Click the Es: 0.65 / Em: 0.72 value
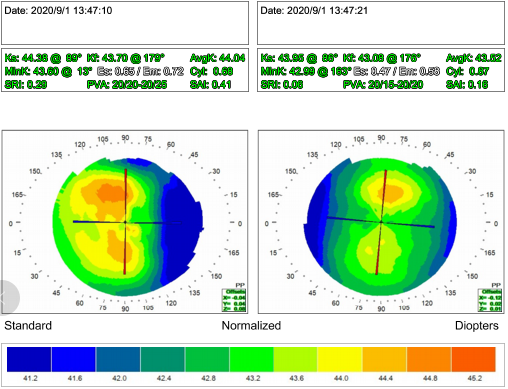Viewport: 508px width, 389px height. [140, 71]
